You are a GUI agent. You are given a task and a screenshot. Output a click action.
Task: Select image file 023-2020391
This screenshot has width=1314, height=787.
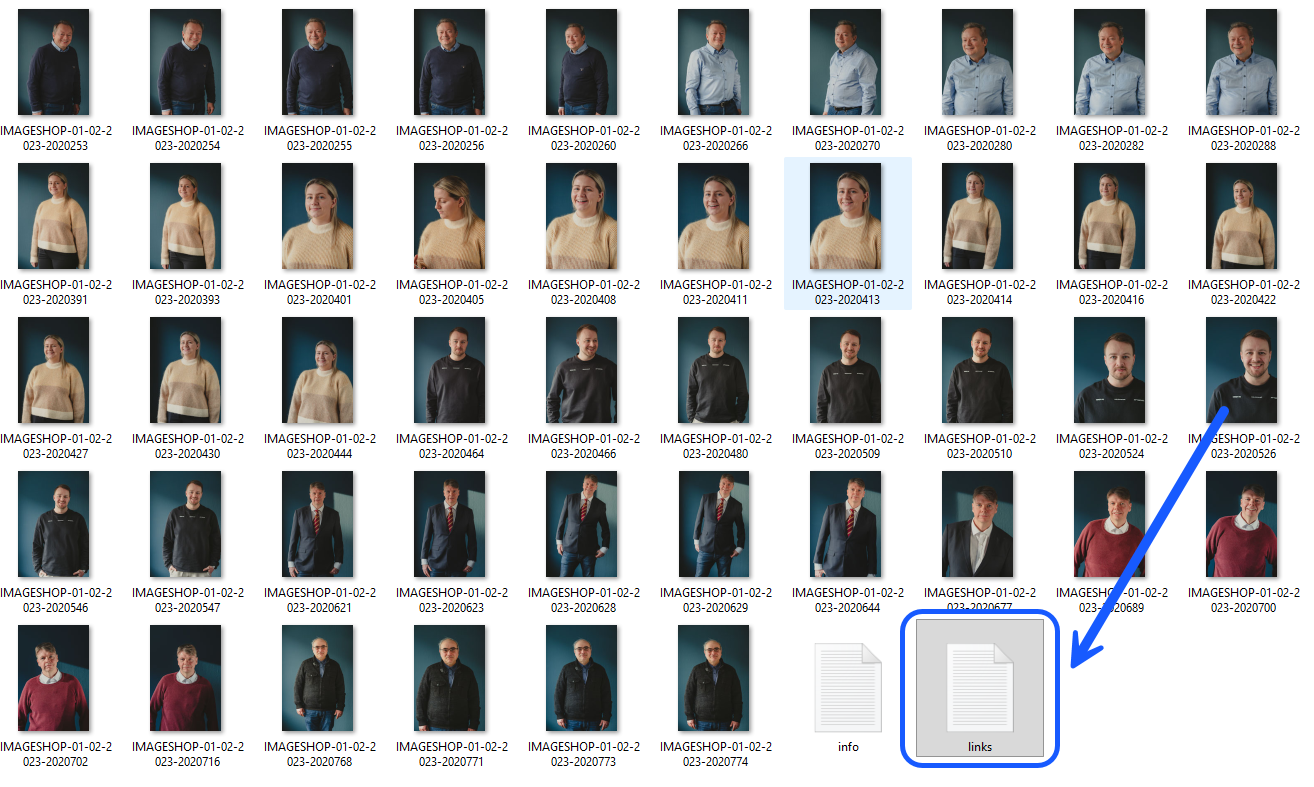click(55, 217)
